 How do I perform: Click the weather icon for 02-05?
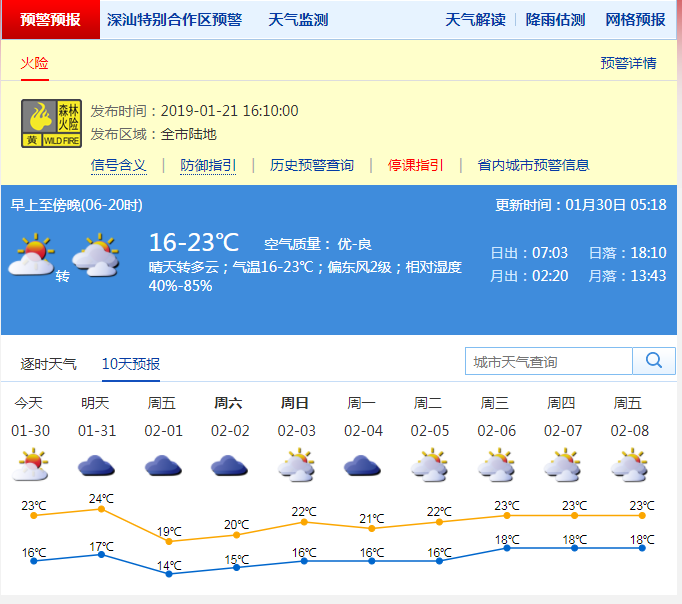click(428, 465)
